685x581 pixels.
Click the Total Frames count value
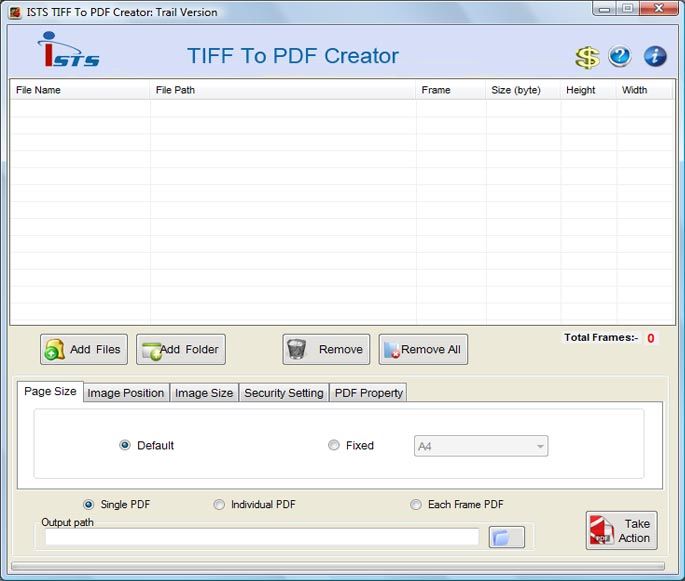[x=650, y=338]
